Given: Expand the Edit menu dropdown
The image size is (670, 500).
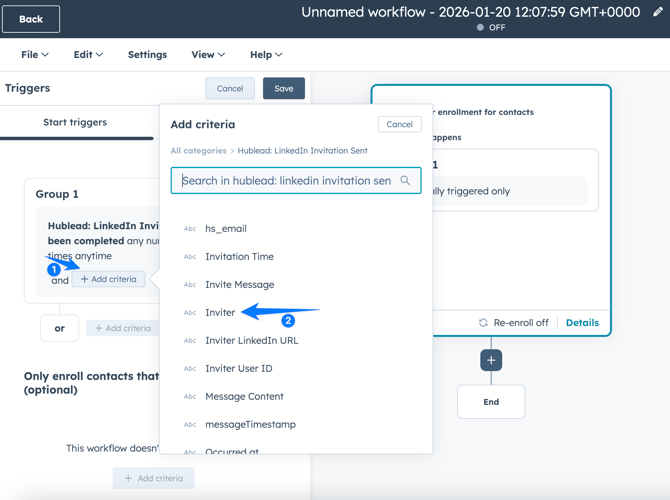Looking at the screenshot, I should coord(88,55).
